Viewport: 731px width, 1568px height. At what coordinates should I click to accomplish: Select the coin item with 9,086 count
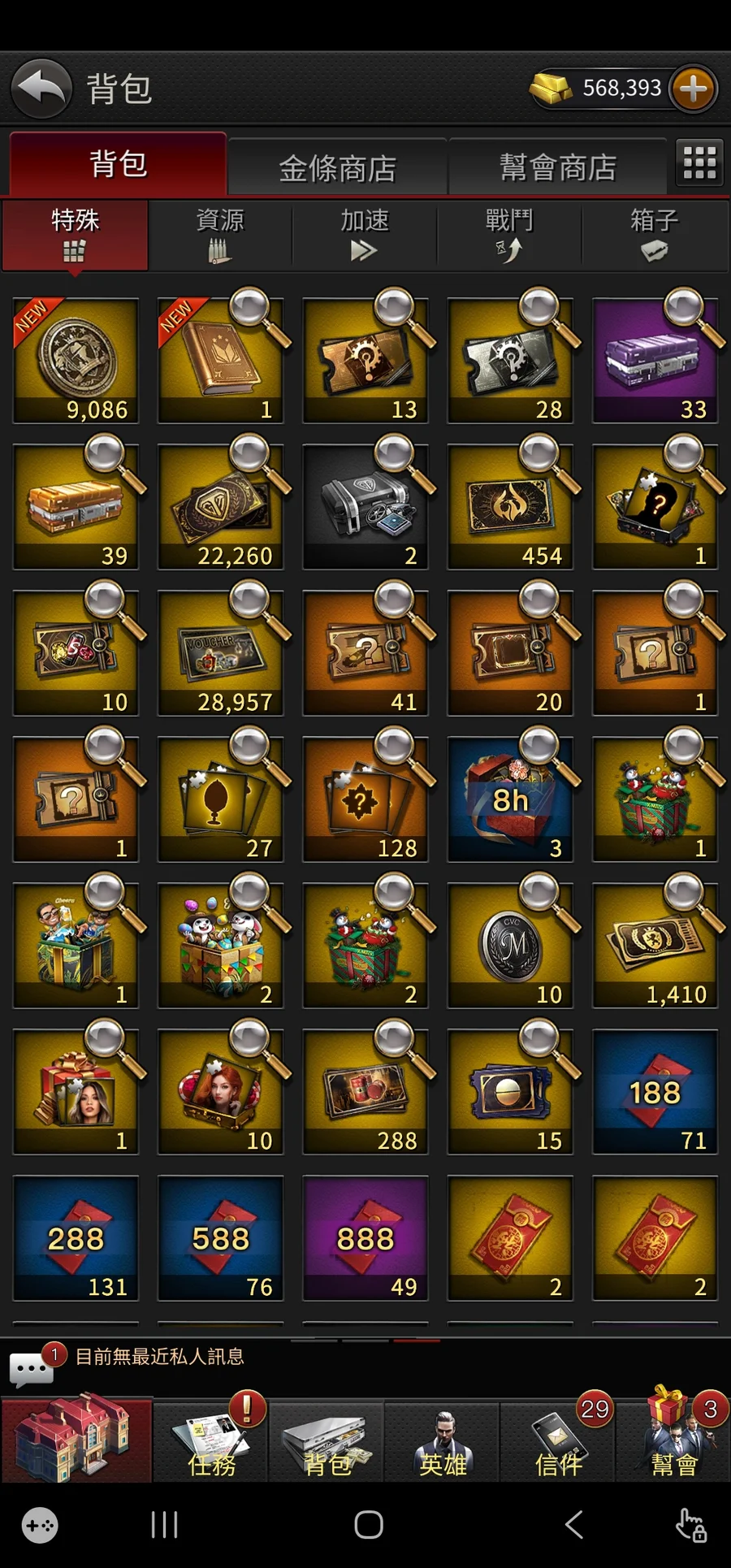76,361
